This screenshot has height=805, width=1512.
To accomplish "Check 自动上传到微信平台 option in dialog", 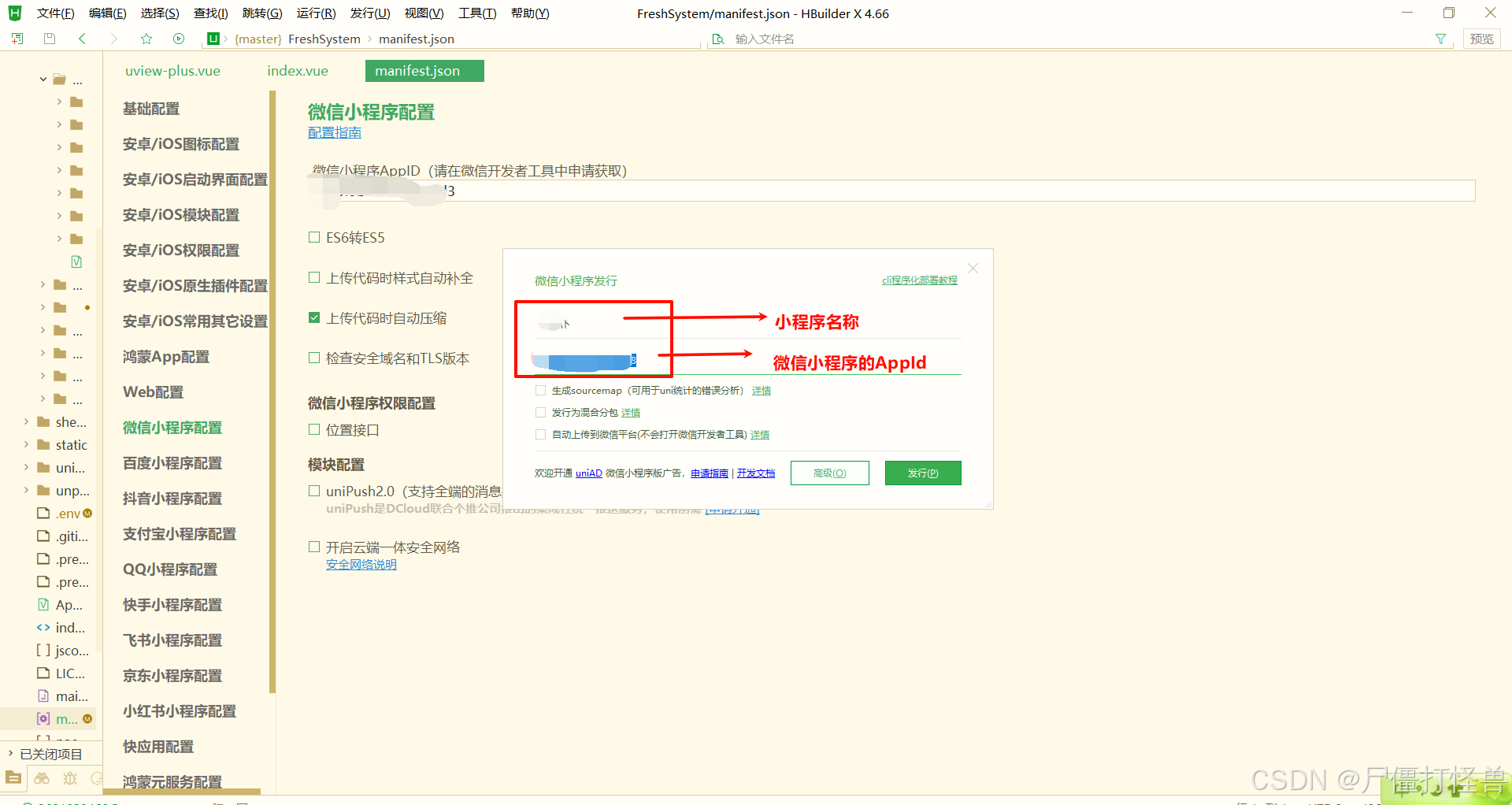I will pos(540,435).
